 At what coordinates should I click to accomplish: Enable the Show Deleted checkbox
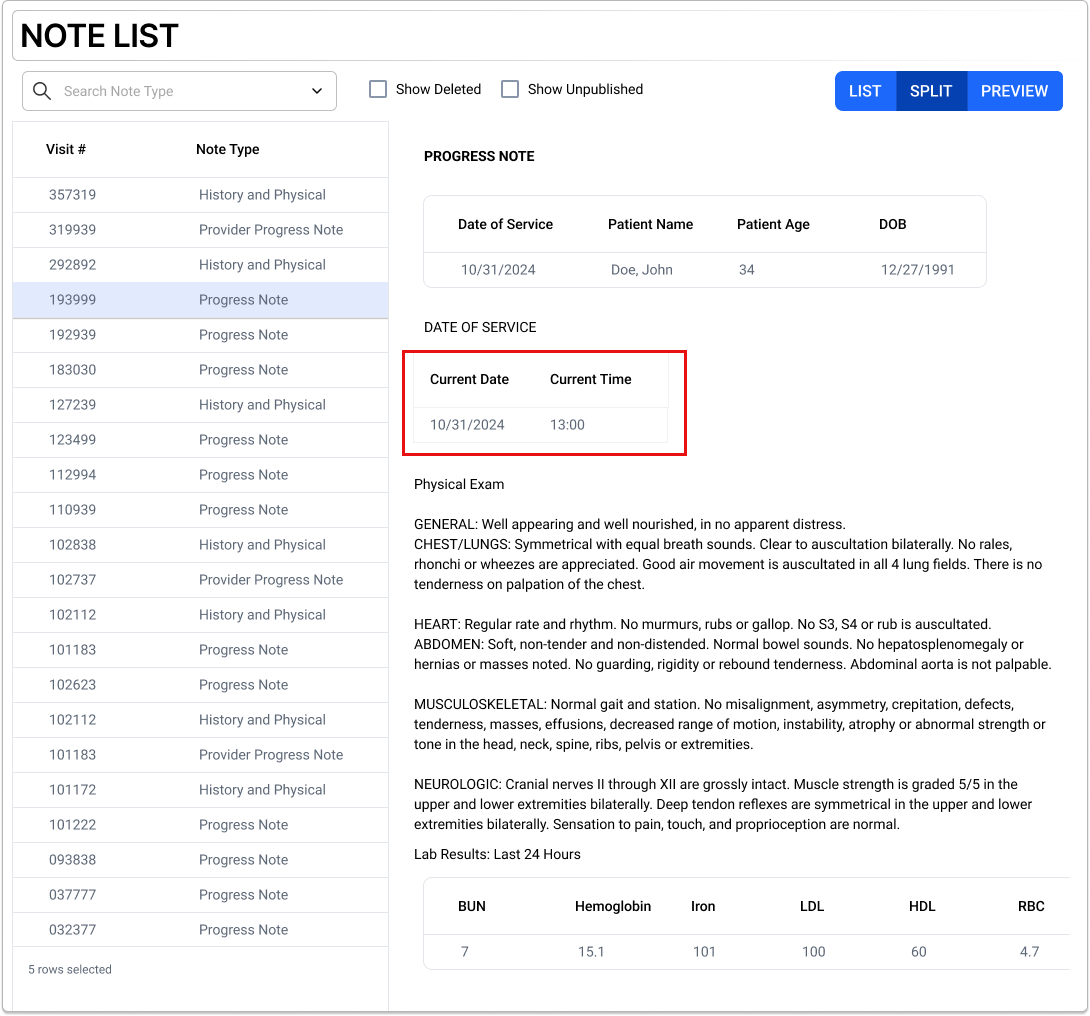[x=377, y=89]
